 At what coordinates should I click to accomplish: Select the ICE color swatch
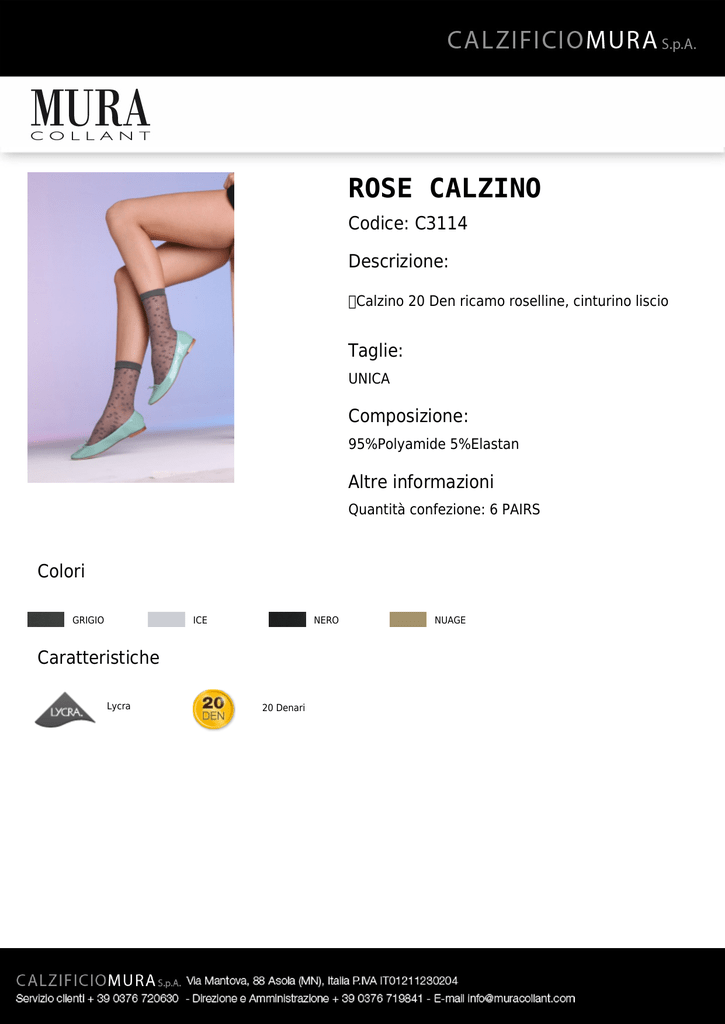(167, 619)
